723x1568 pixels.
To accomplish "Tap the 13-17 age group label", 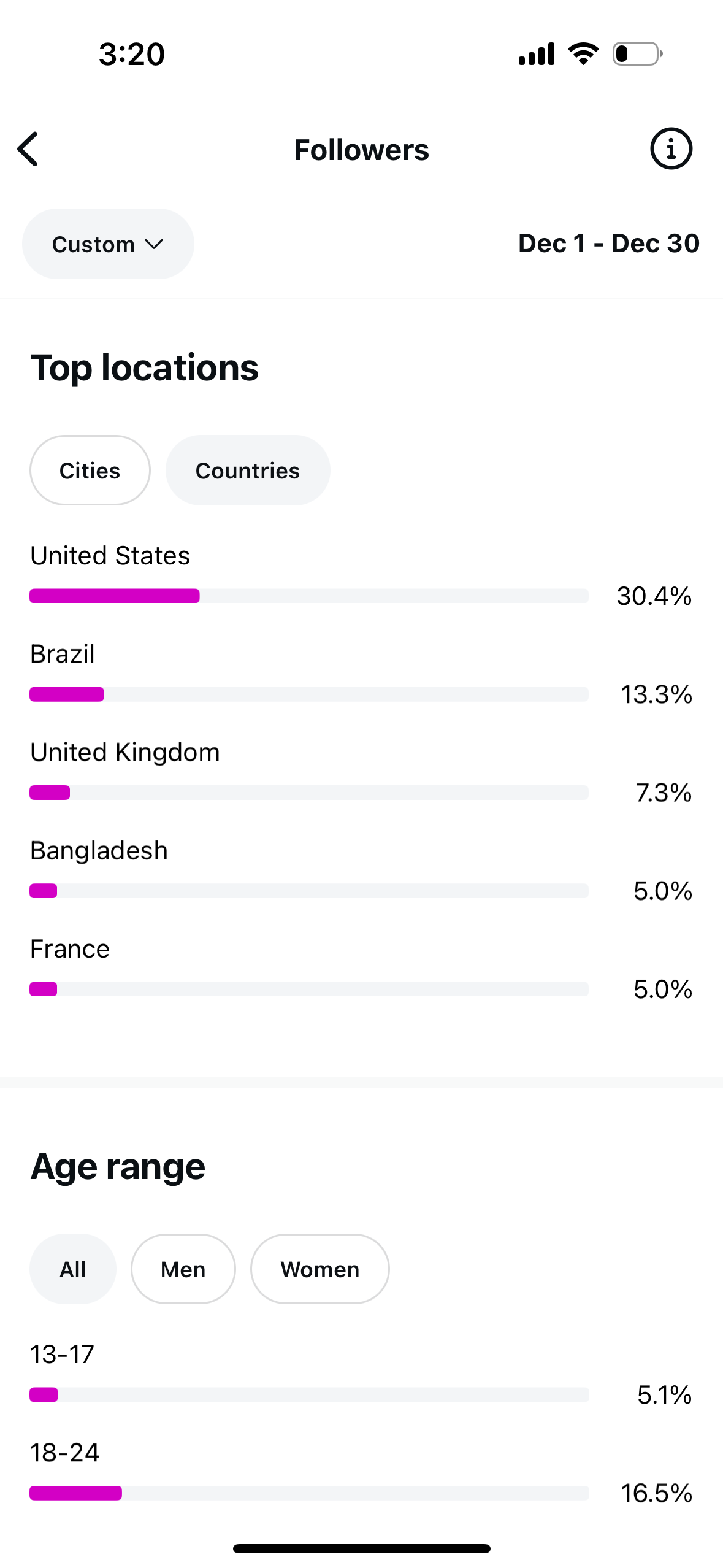I will (x=63, y=1354).
